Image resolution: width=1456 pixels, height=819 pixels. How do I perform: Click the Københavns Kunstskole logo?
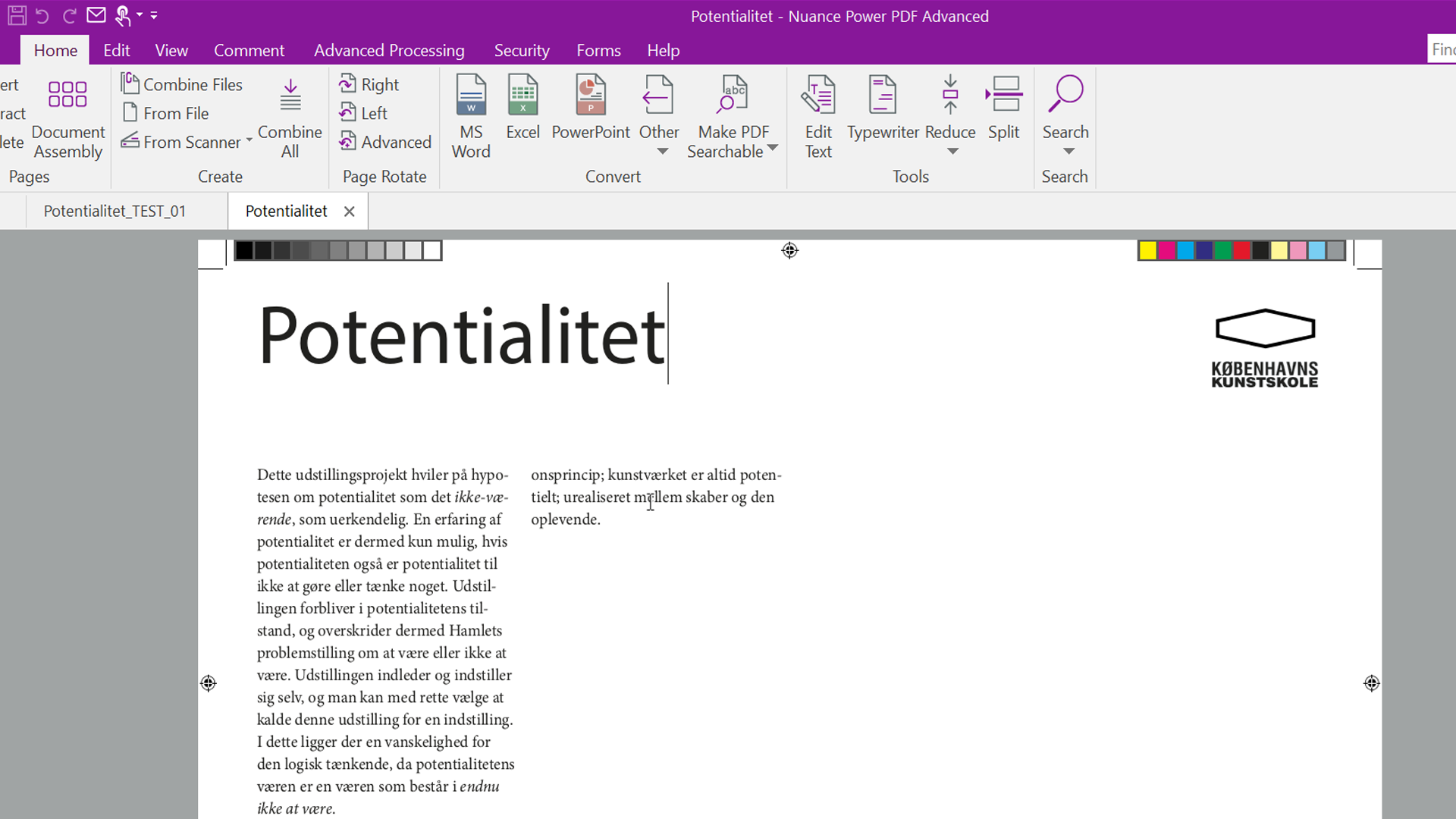pos(1265,348)
